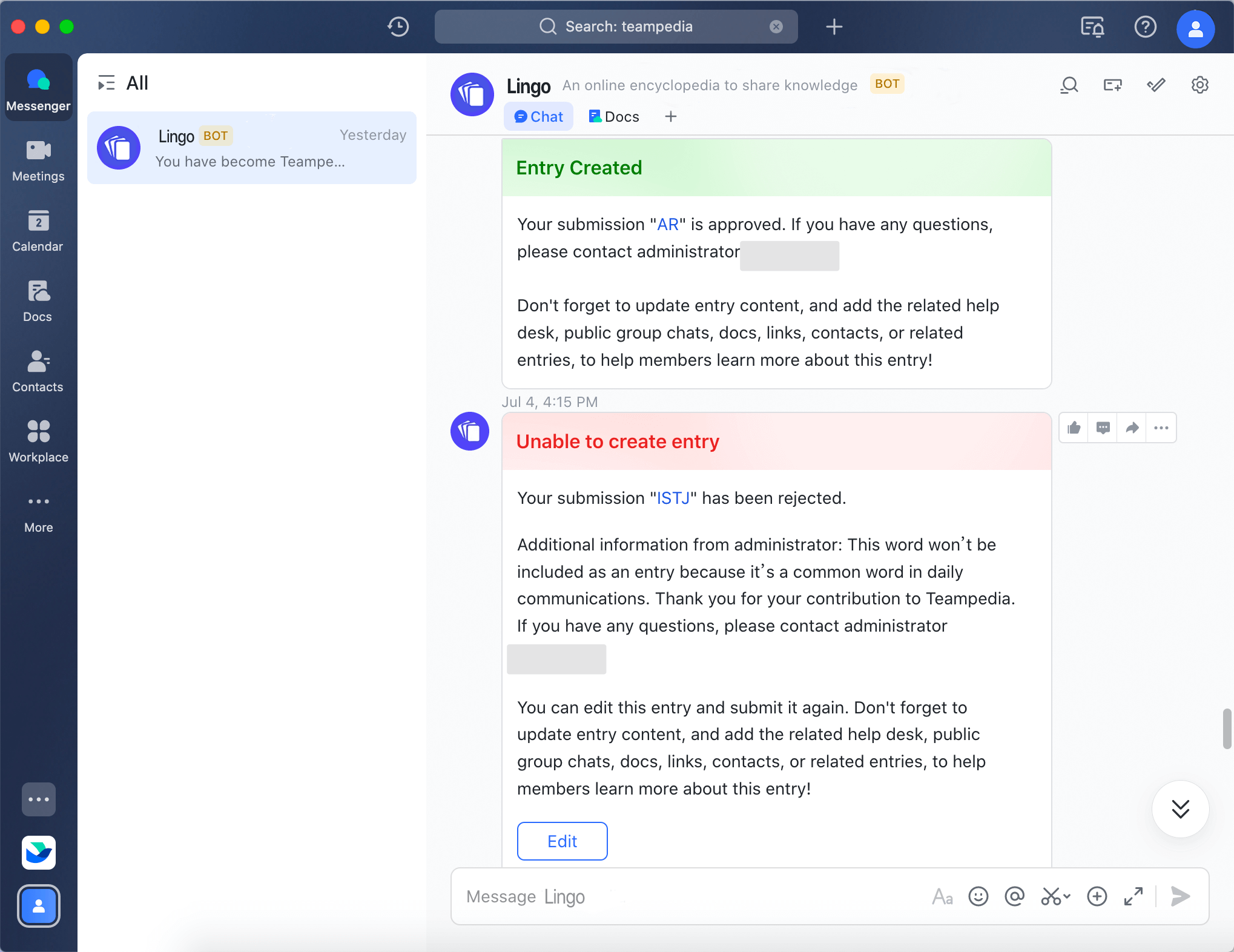The height and width of the screenshot is (952, 1234).
Task: Open the Workplace section
Action: tap(38, 441)
